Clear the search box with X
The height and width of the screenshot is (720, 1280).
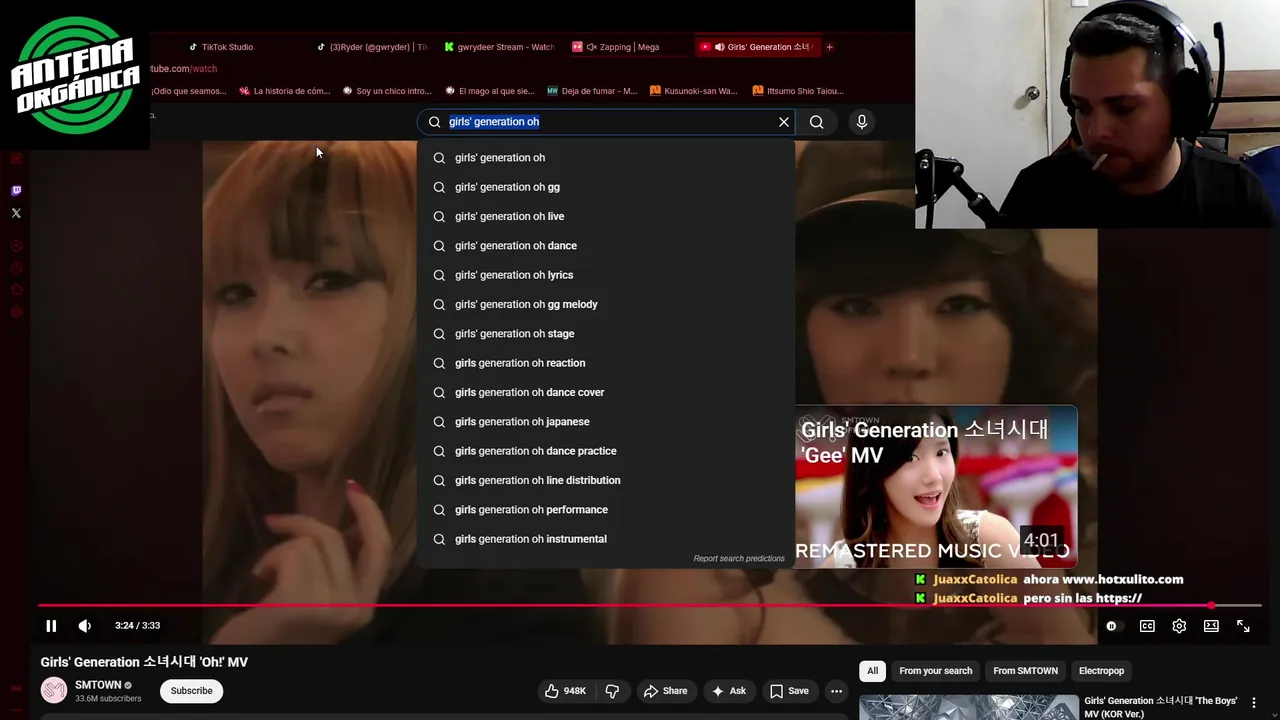pyautogui.click(x=784, y=122)
